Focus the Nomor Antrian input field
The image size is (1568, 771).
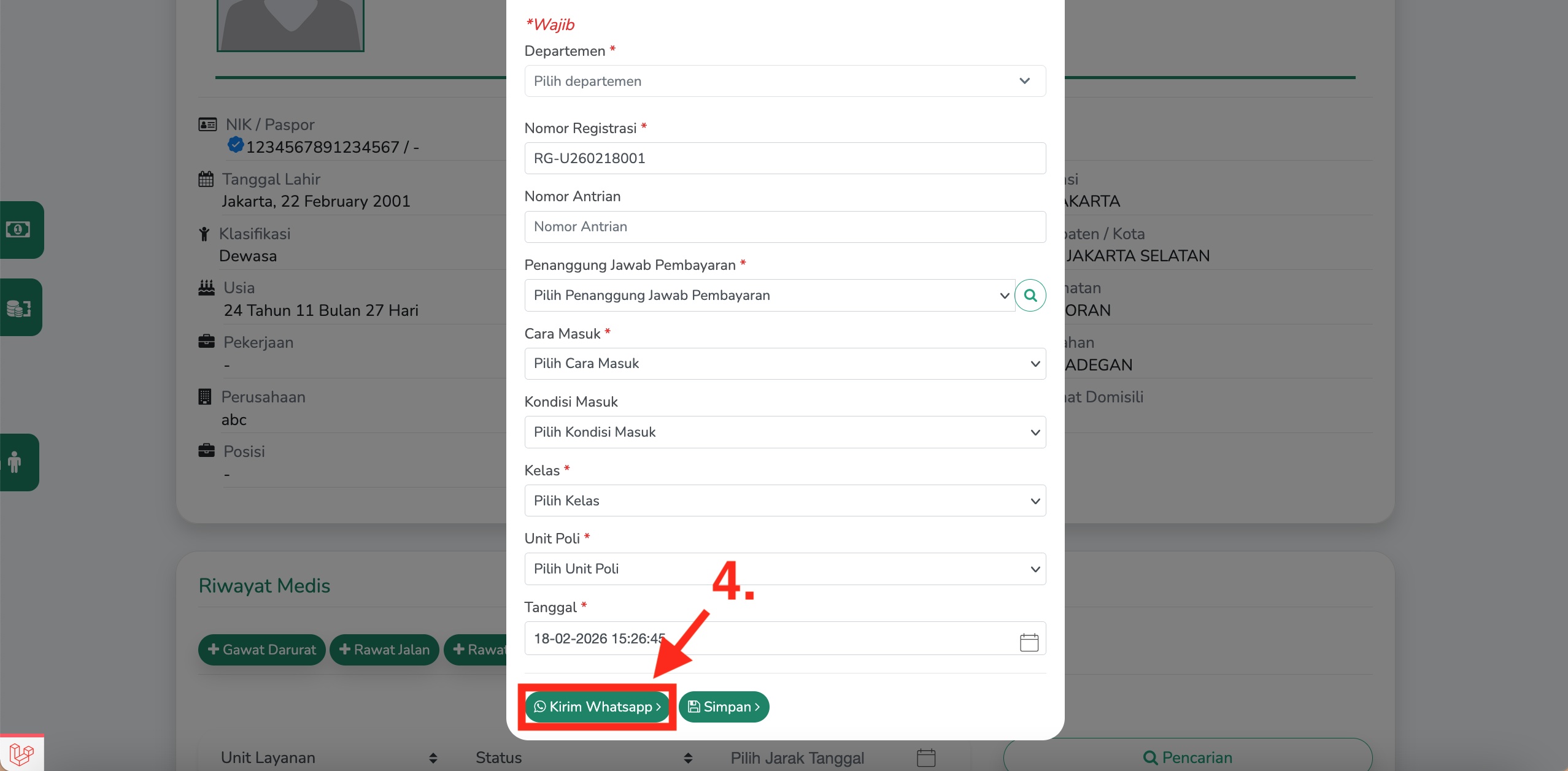click(x=784, y=227)
